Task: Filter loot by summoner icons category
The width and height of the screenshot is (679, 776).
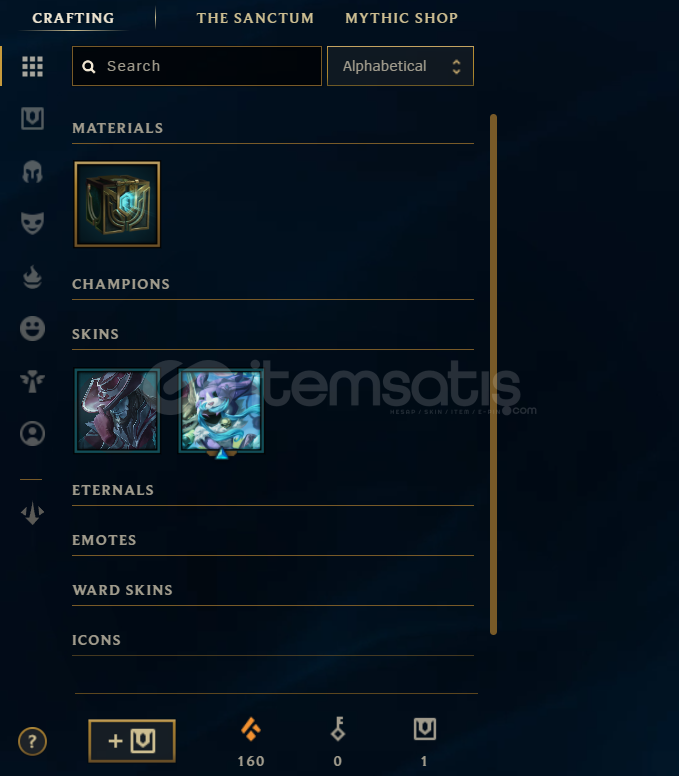Action: coord(32,434)
